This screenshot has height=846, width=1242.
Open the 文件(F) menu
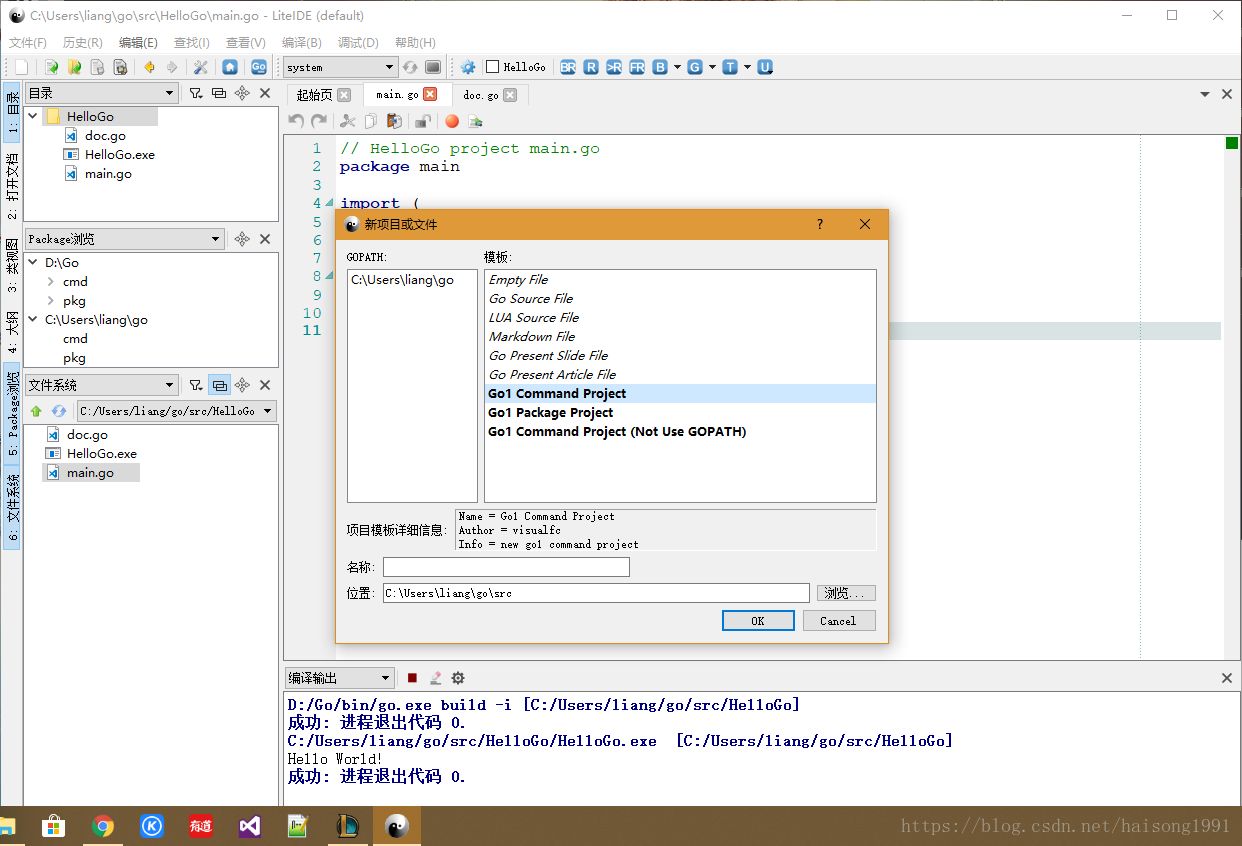click(28, 43)
